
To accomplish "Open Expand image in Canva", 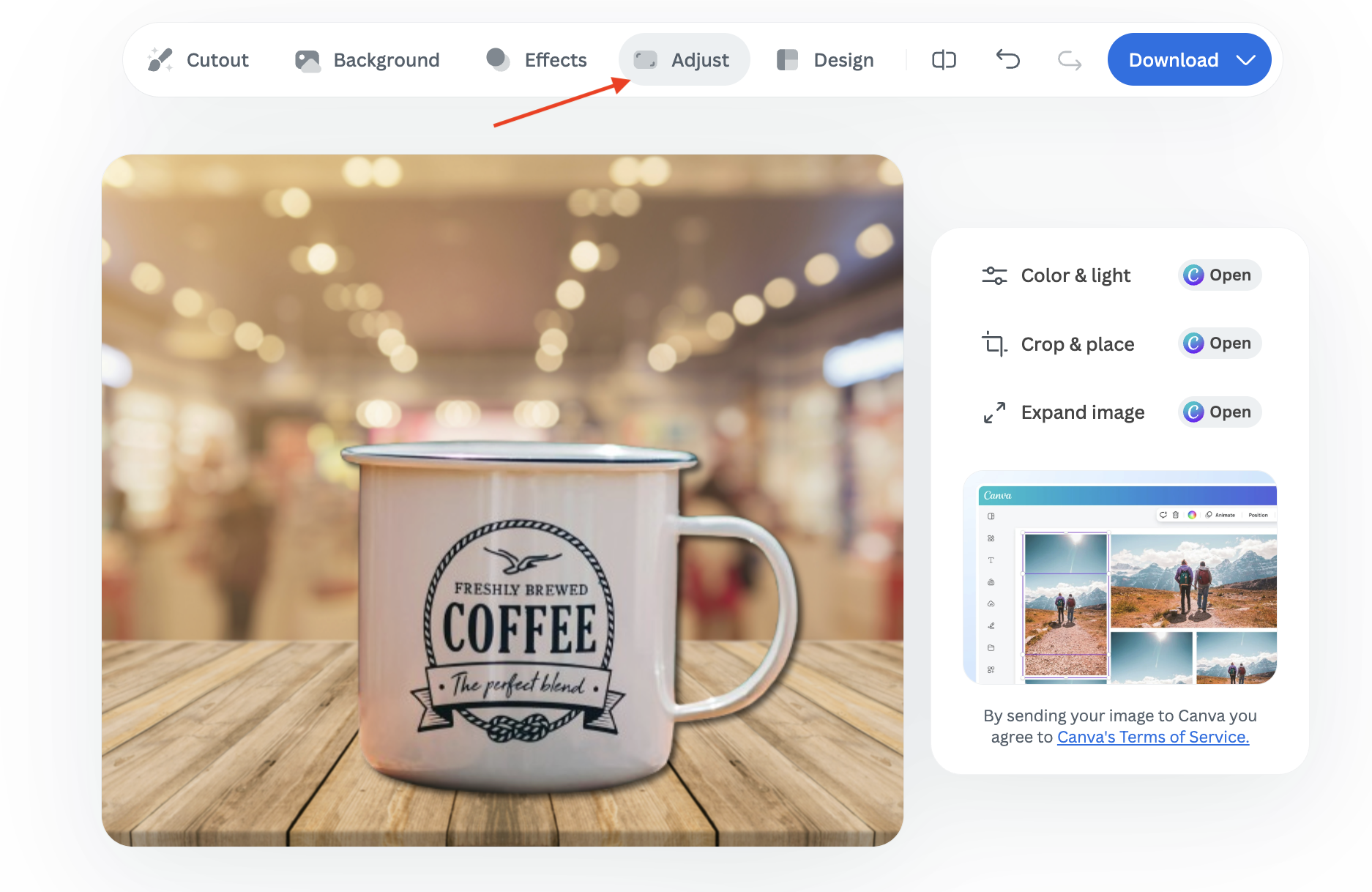I will (1219, 412).
